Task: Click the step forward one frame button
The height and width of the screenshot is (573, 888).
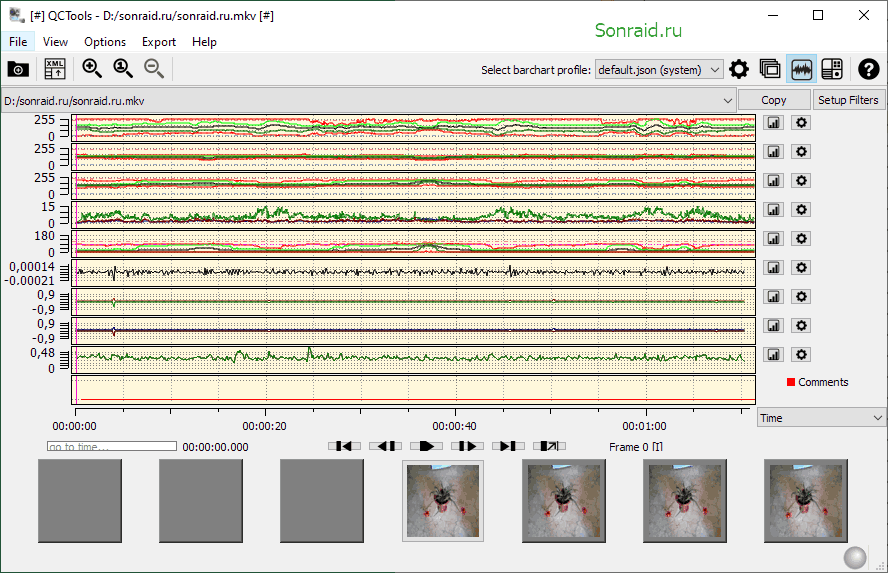Action: tap(467, 446)
